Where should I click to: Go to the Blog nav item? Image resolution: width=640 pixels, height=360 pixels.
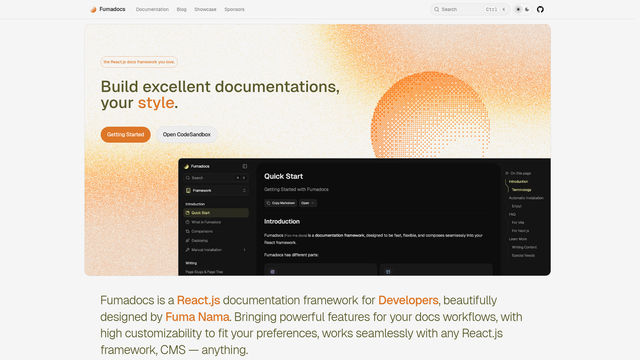[x=182, y=9]
